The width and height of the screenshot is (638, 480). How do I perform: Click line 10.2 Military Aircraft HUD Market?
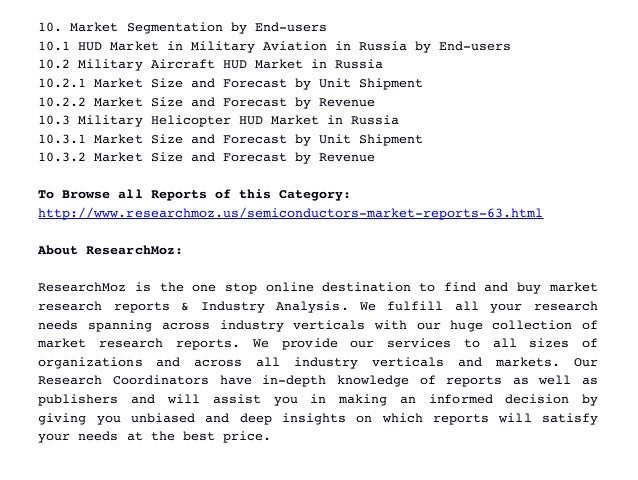tap(210, 64)
